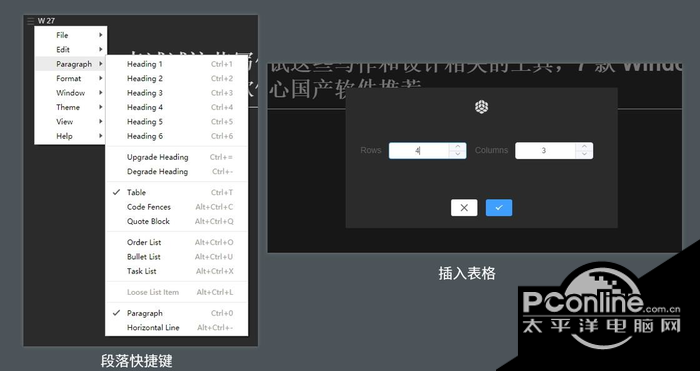The width and height of the screenshot is (700, 371).
Task: Select the Paragraph menu entry
Action: (x=71, y=64)
